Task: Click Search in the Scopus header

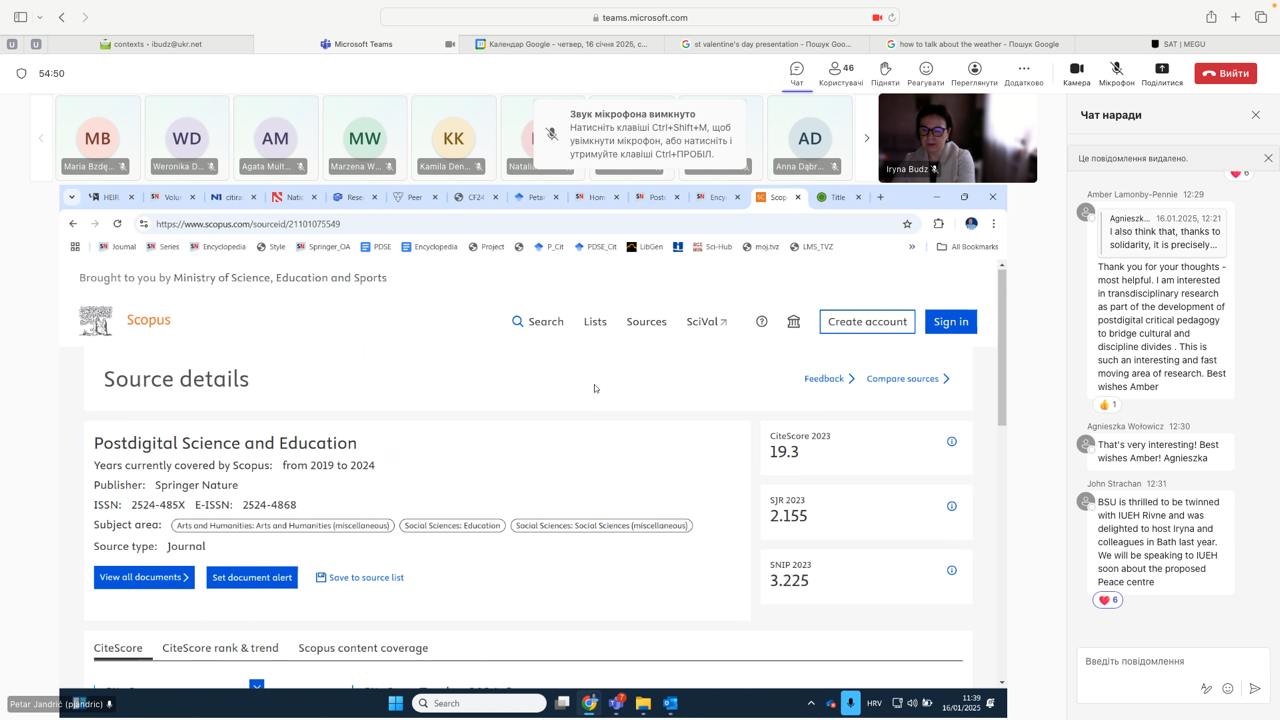Action: [538, 321]
